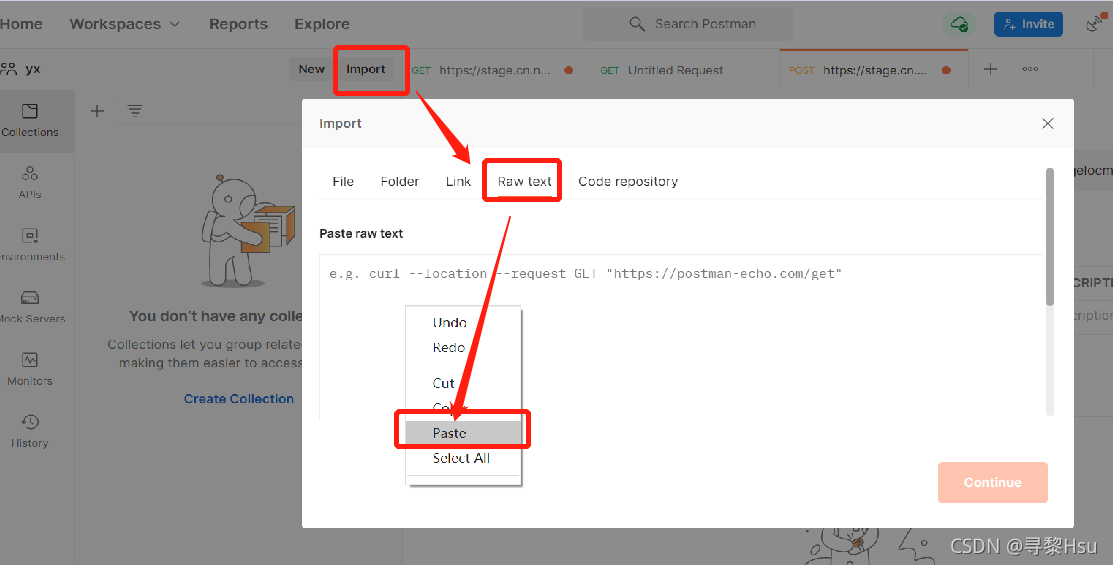Open the Environments sidebar panel

pos(30,245)
